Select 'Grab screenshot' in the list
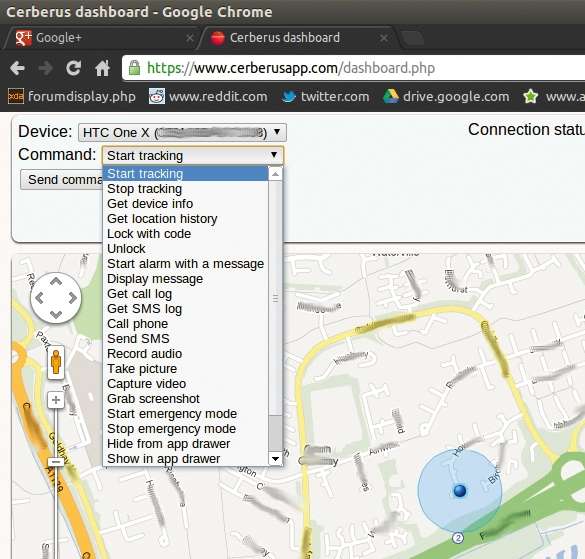Viewport: 585px width, 559px height. (x=153, y=399)
